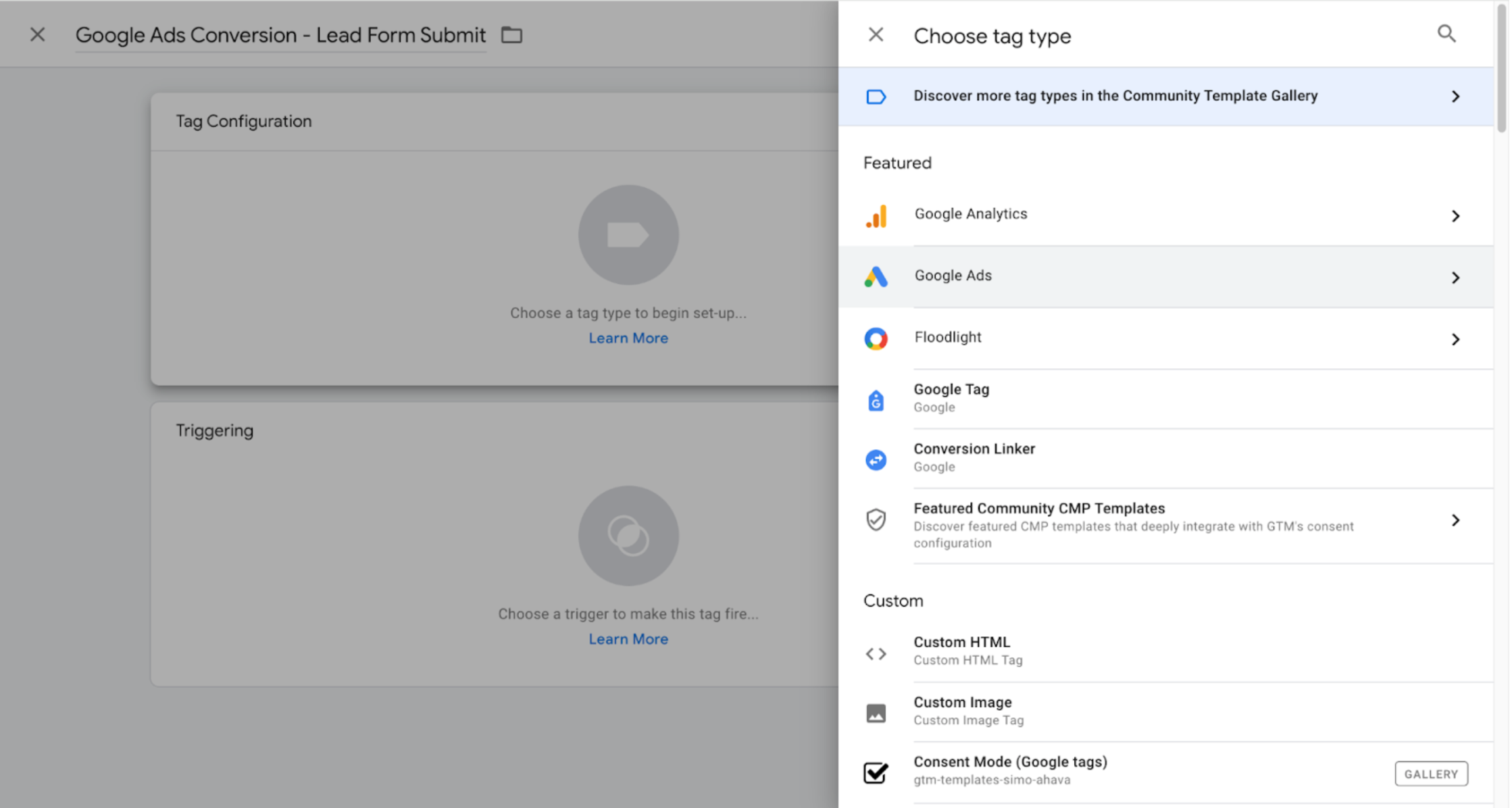Click the Consent Mode checkmark icon
This screenshot has width=1512, height=808.
click(876, 772)
